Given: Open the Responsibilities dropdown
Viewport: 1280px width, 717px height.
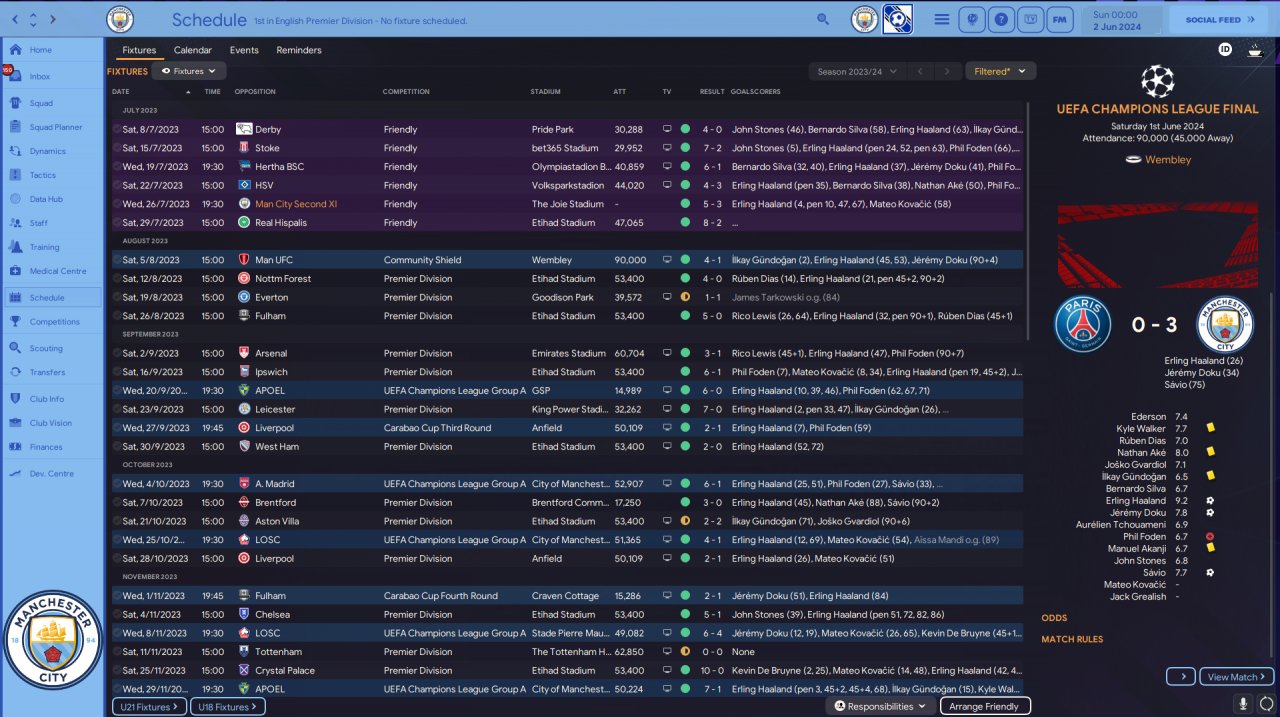Looking at the screenshot, I should 880,706.
